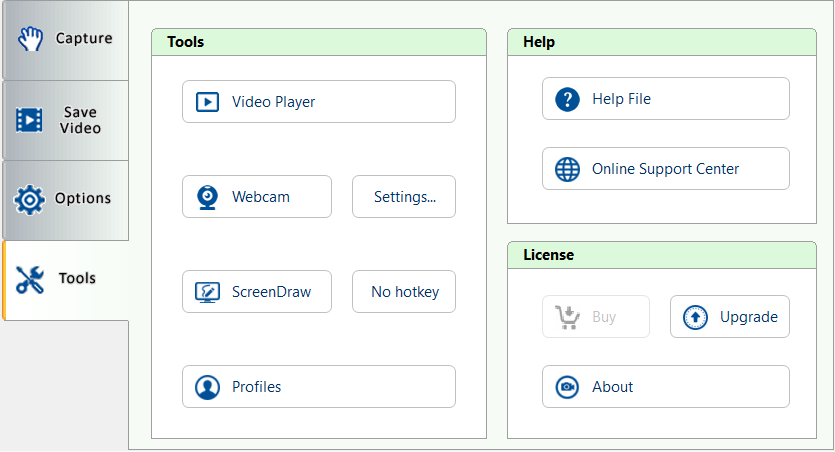Go to the Options tab
Image resolution: width=835 pixels, height=452 pixels.
click(x=66, y=199)
